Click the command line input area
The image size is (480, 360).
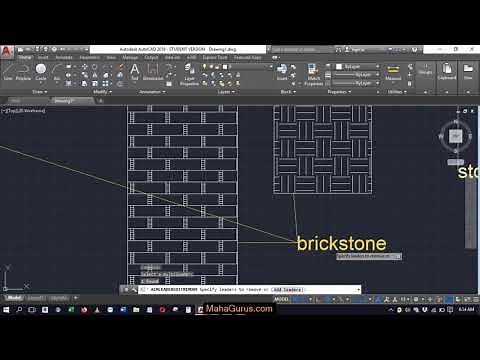(249, 290)
